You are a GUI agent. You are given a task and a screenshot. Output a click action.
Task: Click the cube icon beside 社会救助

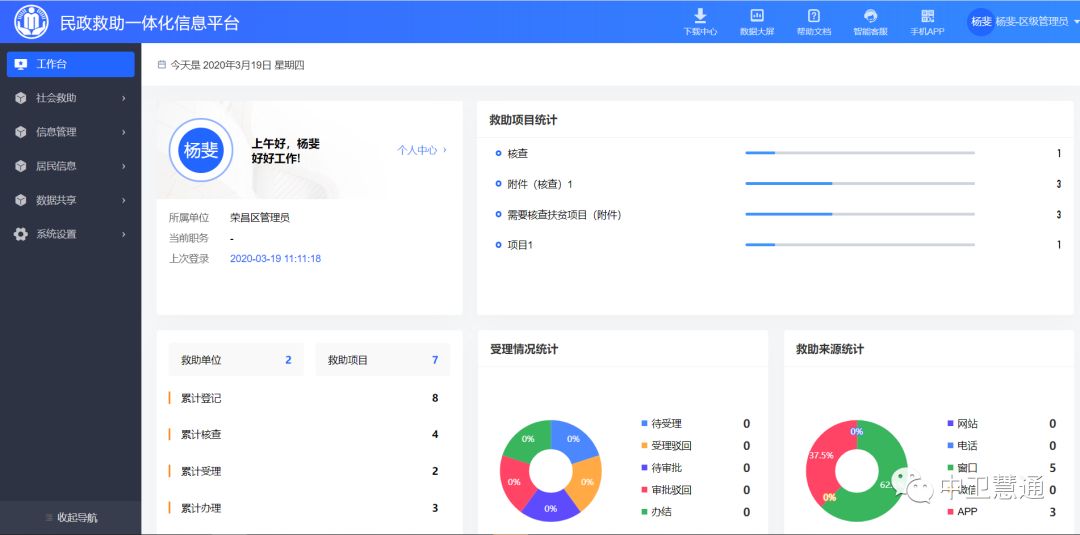tap(21, 98)
